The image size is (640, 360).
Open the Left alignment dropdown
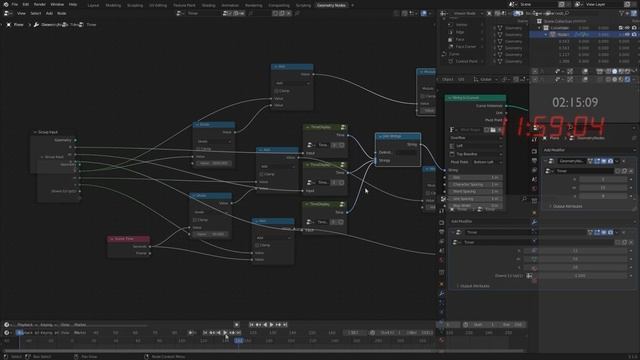476,146
